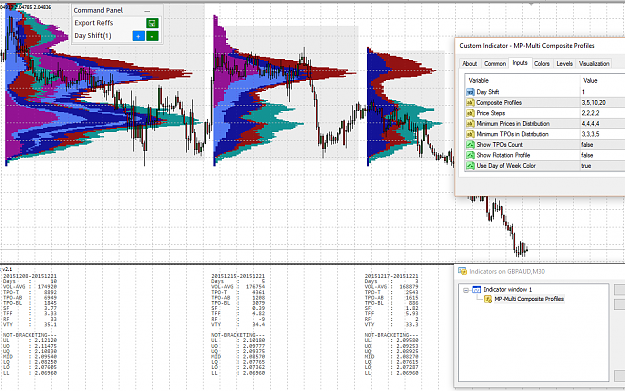Image resolution: width=625 pixels, height=391 pixels.
Task: Click the v2.1 version label
Action: coord(6,269)
